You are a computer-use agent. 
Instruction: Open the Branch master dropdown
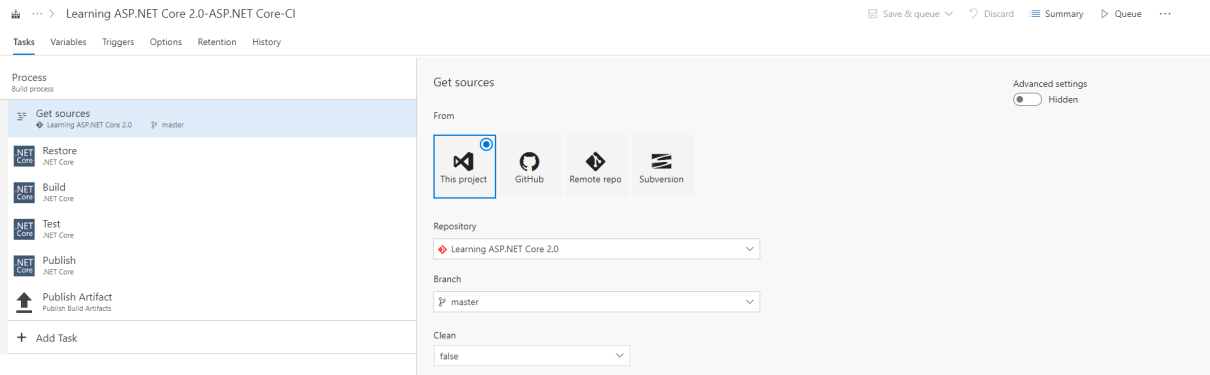[x=596, y=302]
